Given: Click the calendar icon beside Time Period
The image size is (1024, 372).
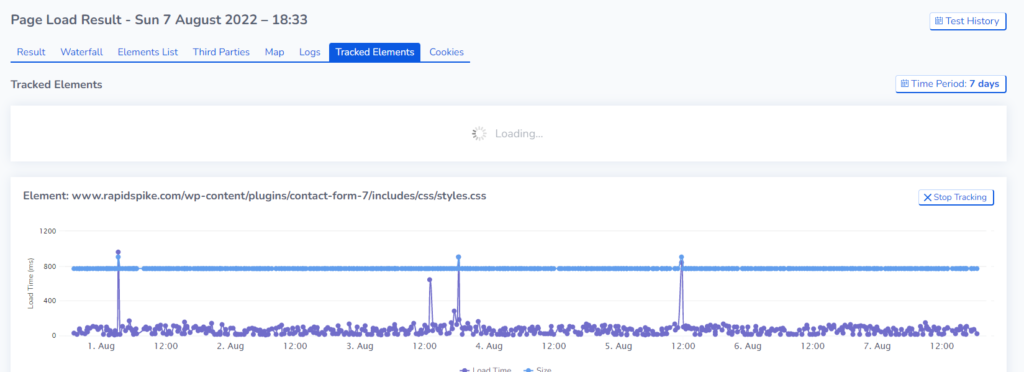Looking at the screenshot, I should tap(905, 84).
